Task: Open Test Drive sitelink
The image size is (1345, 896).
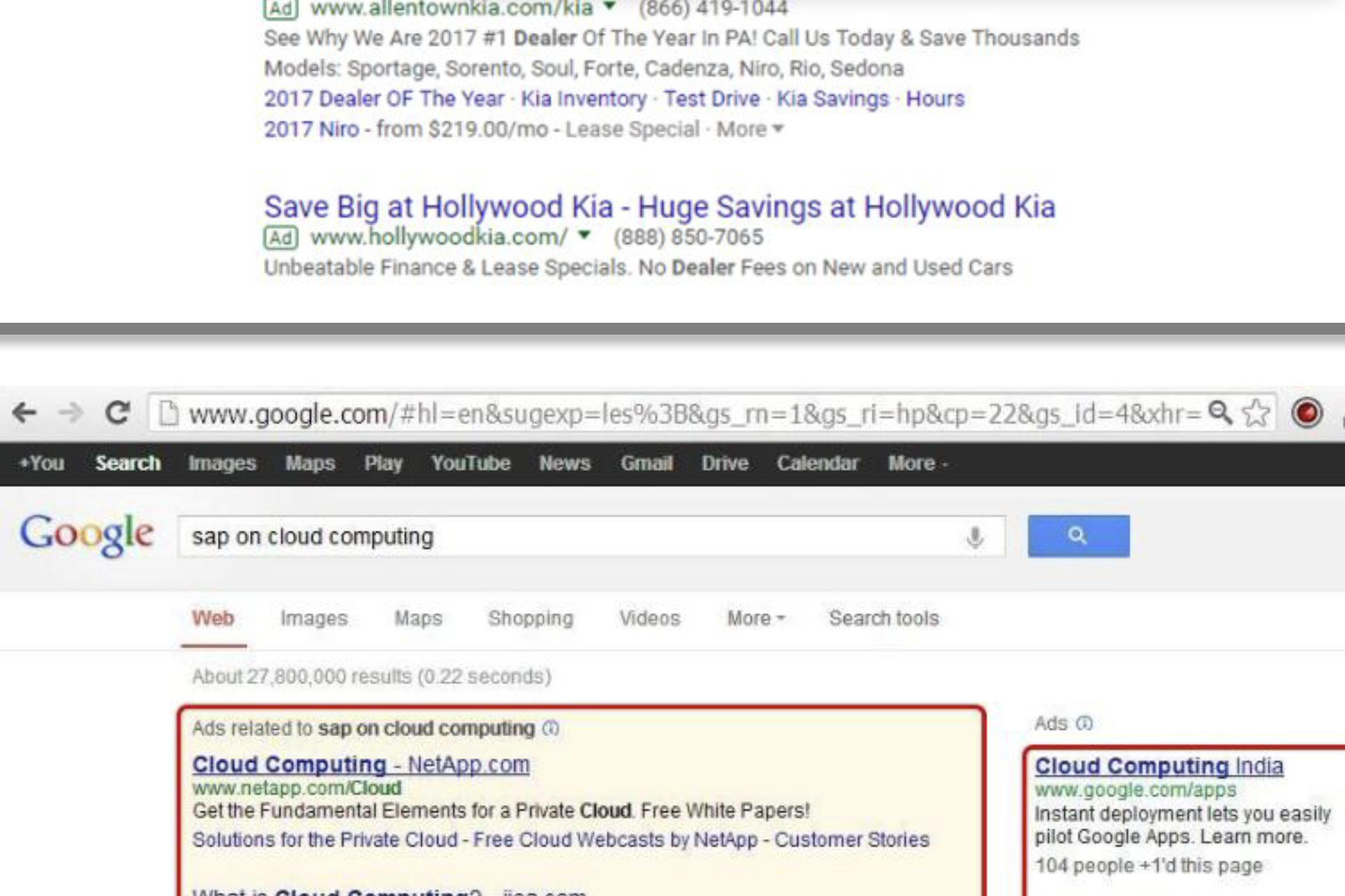Action: (712, 99)
